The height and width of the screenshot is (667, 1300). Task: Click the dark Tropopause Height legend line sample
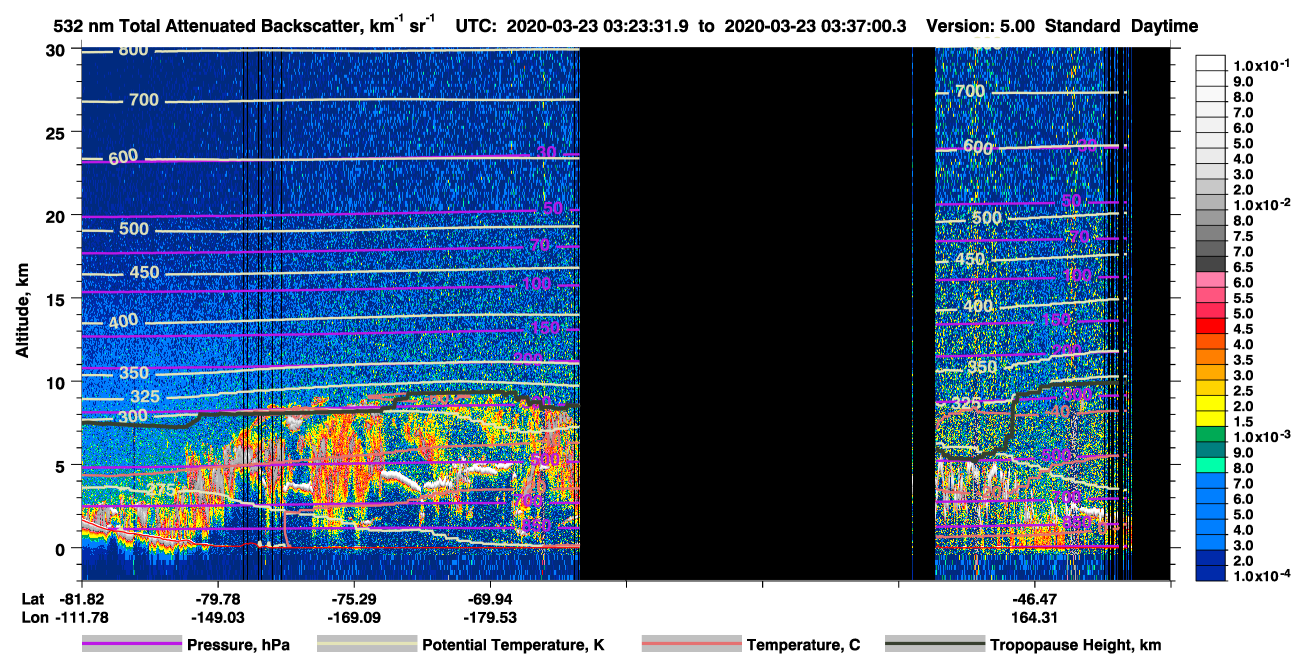pos(935,645)
